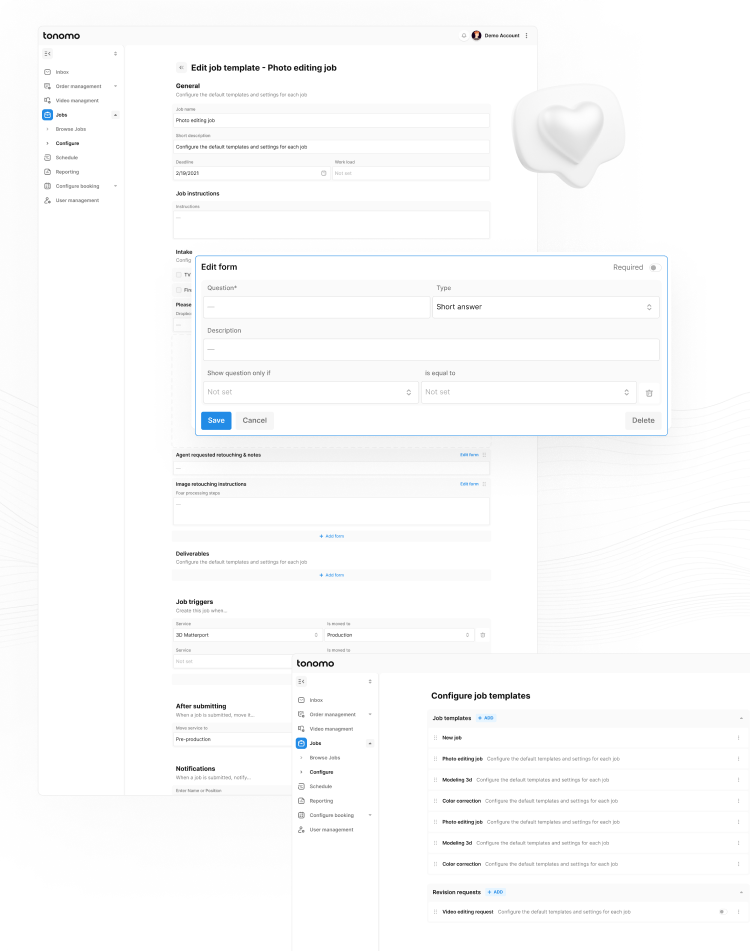The image size is (750, 951).
Task: Click the Cancel button in Edit form
Action: pyautogui.click(x=254, y=420)
